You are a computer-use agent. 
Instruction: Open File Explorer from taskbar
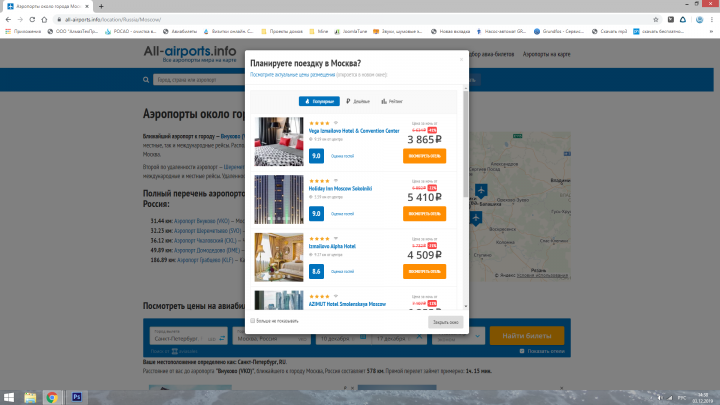[x=30, y=397]
